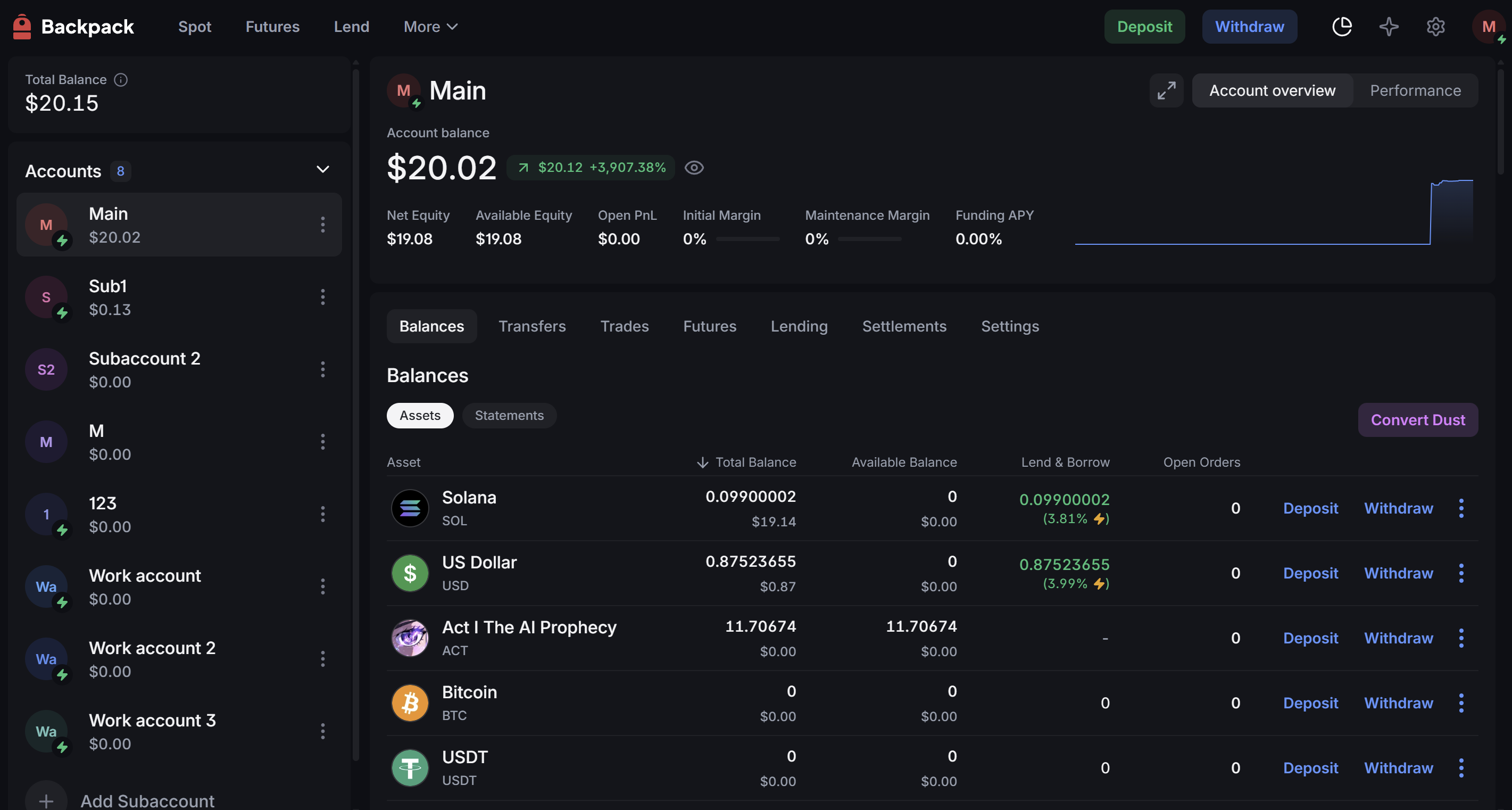Sort by Total Balance column arrow

(x=703, y=462)
